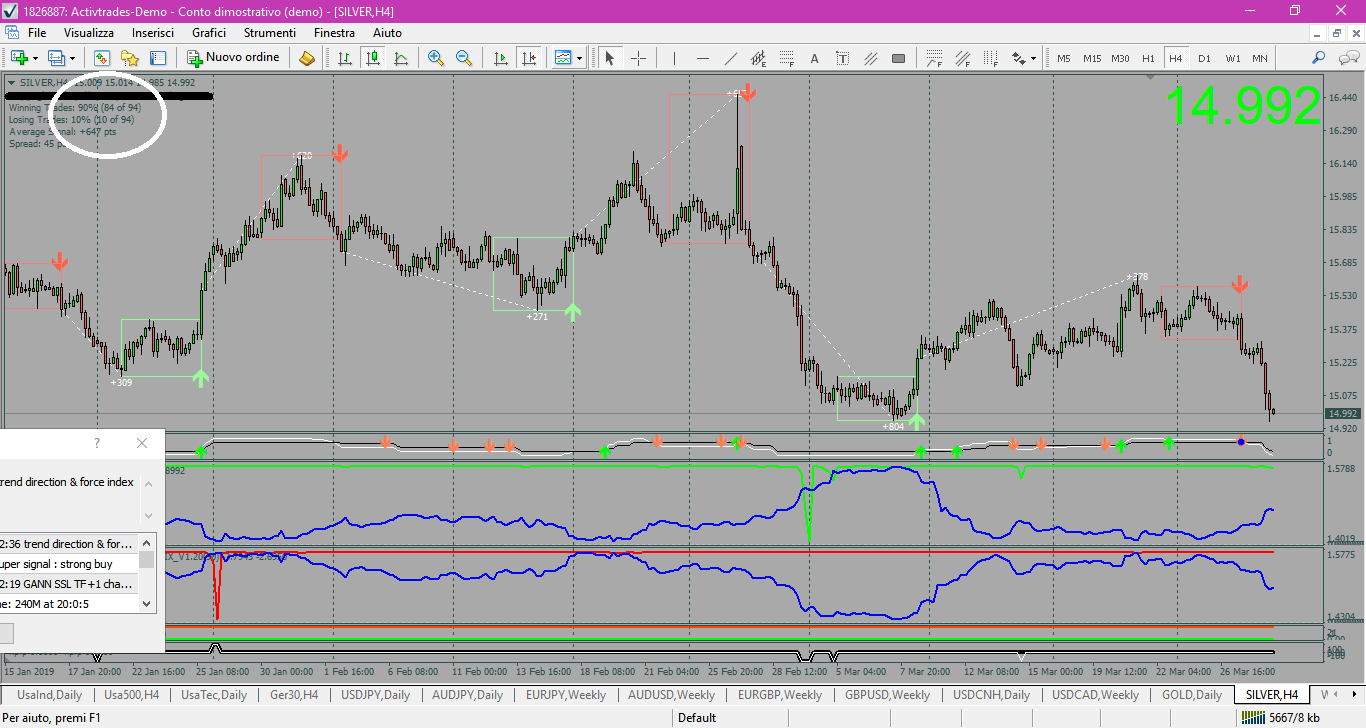Screen dimensions: 1366x728
Task: Switch timeframe to H1
Action: 1148,58
